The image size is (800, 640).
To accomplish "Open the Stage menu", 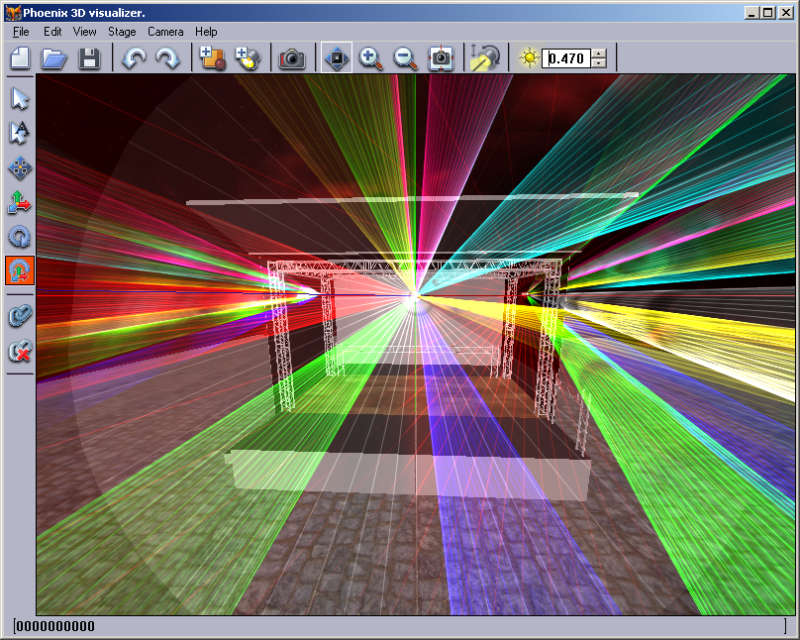I will (x=122, y=32).
